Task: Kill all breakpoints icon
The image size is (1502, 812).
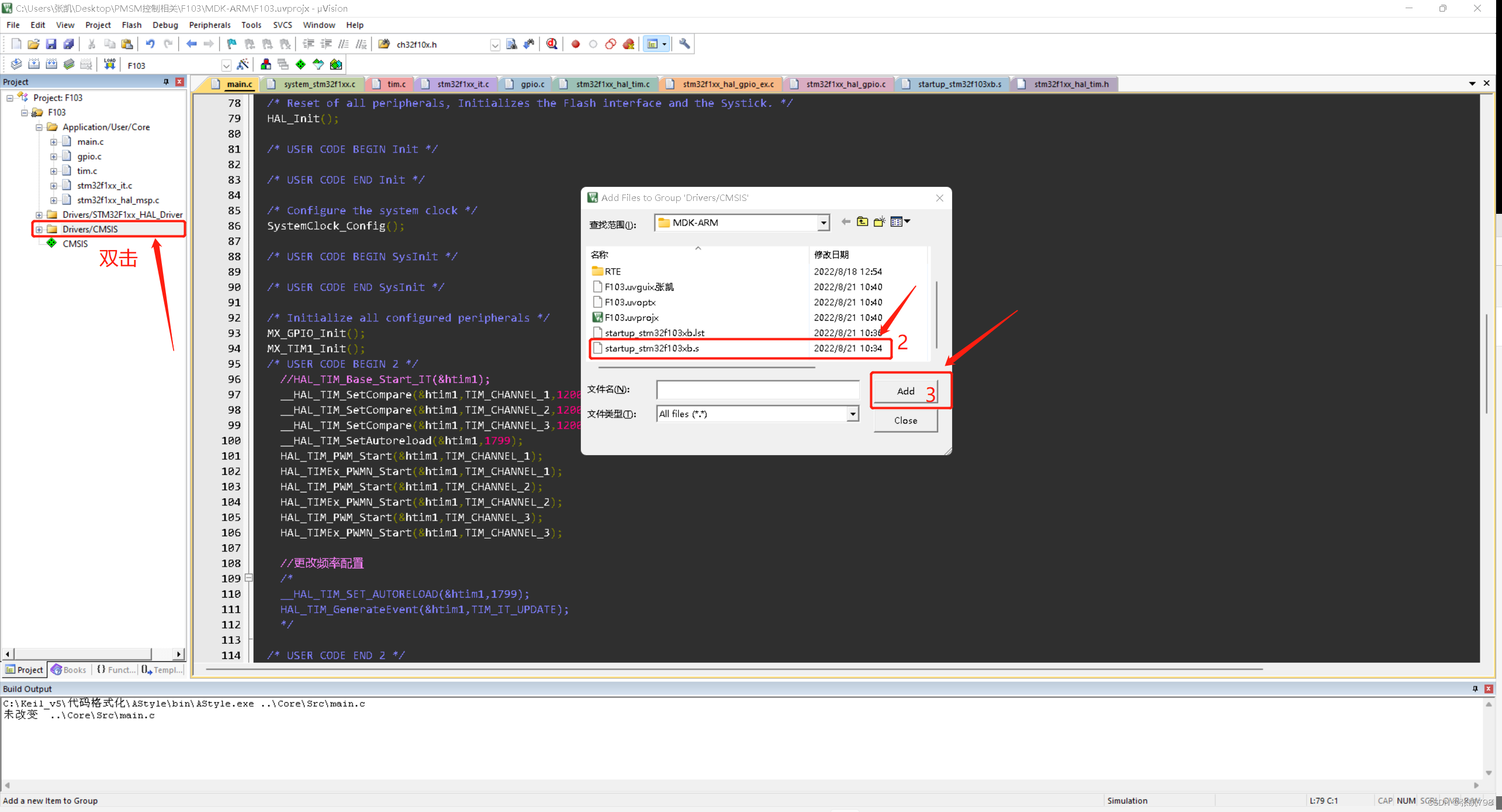Action: tap(628, 44)
